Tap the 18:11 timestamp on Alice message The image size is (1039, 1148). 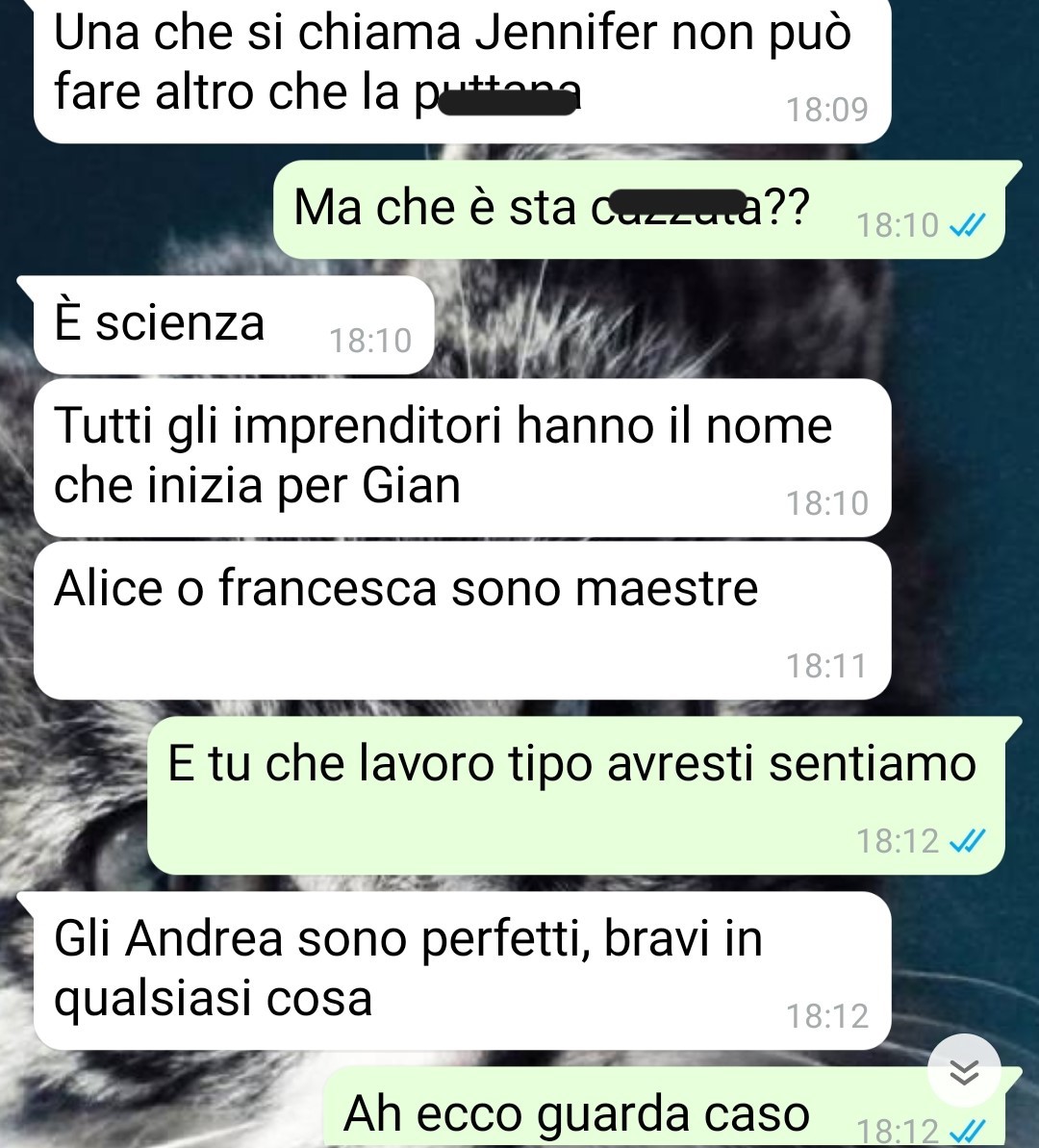pyautogui.click(x=826, y=666)
